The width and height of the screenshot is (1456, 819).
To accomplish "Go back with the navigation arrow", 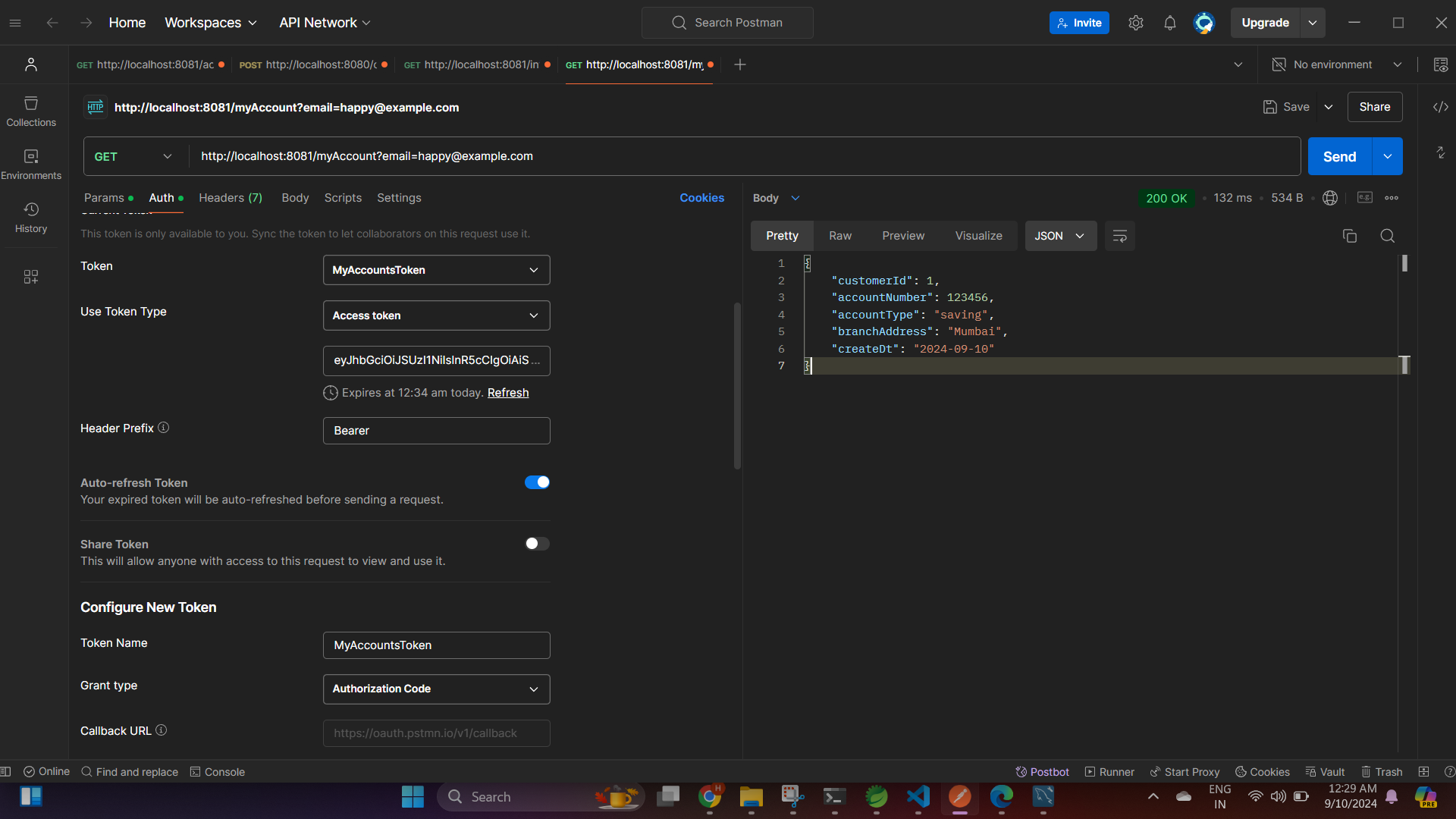I will [x=52, y=23].
